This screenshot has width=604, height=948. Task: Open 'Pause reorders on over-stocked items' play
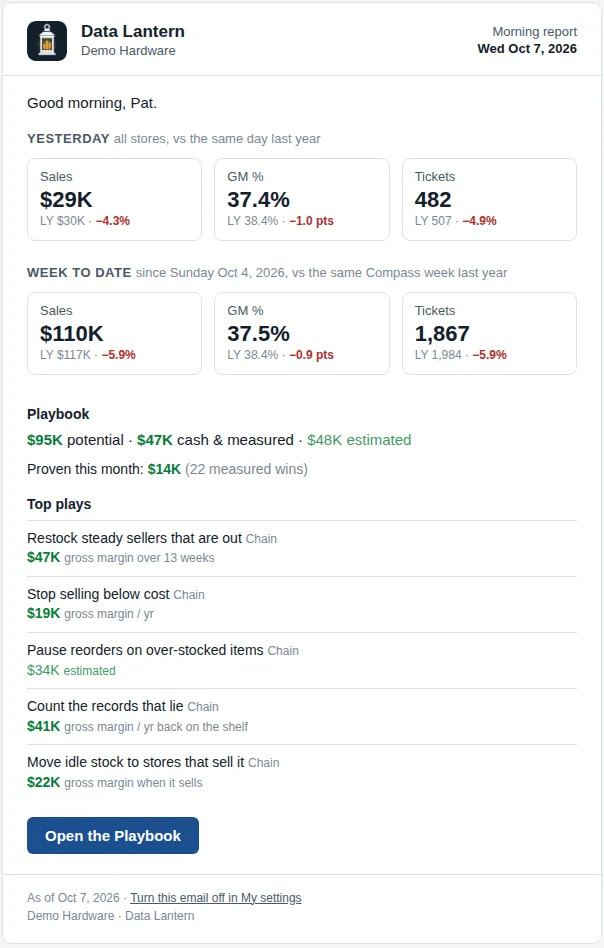click(145, 650)
